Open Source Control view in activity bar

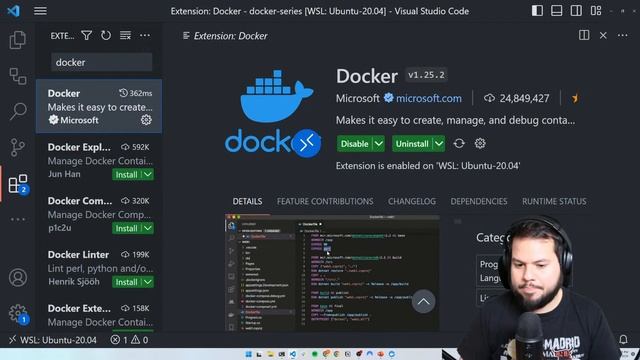pos(18,147)
